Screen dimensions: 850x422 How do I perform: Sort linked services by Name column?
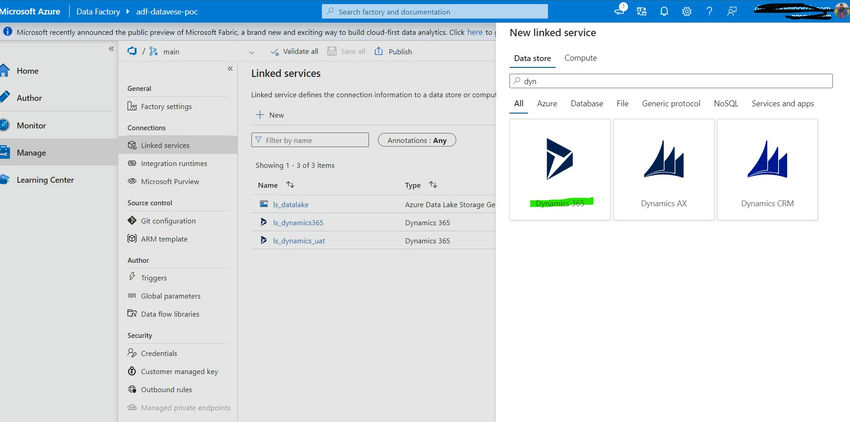291,185
